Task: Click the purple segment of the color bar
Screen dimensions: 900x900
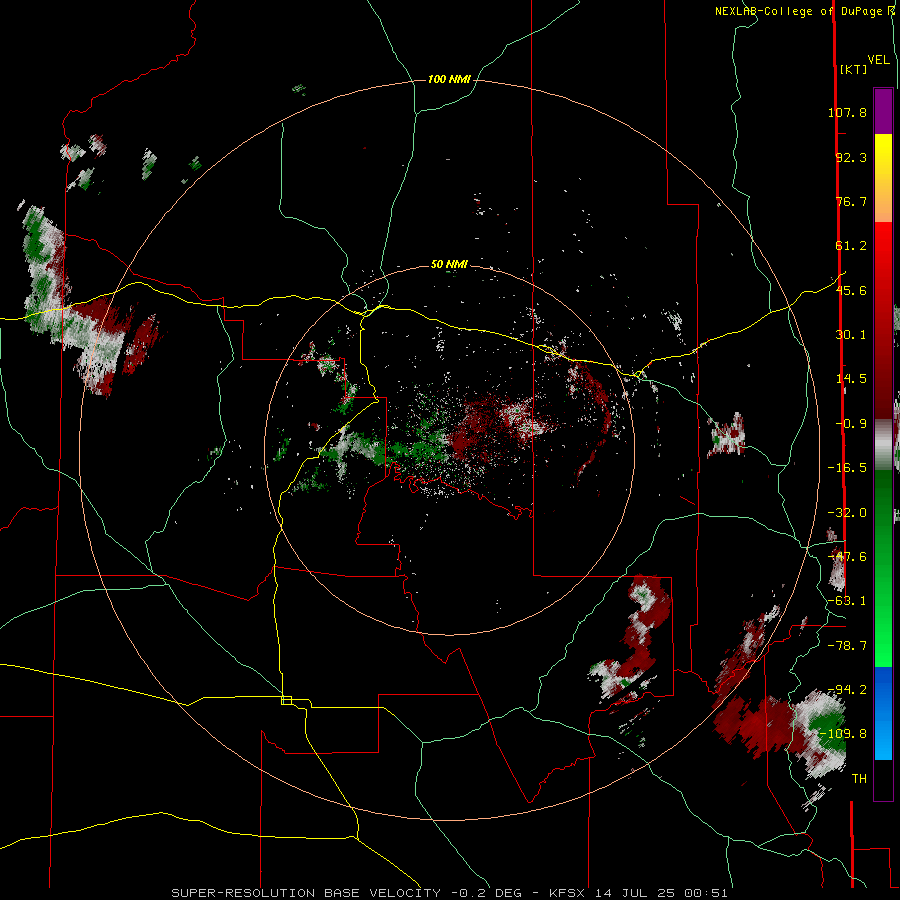Action: pyautogui.click(x=883, y=112)
